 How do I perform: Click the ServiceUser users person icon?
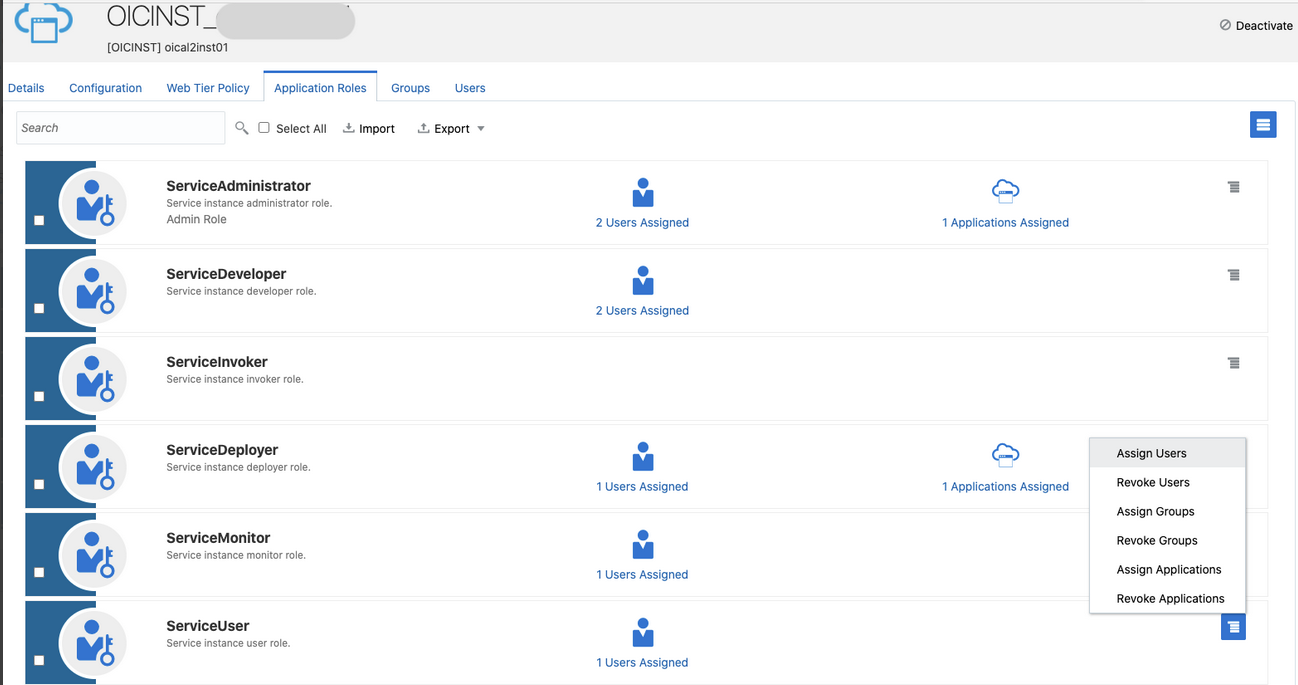(643, 632)
